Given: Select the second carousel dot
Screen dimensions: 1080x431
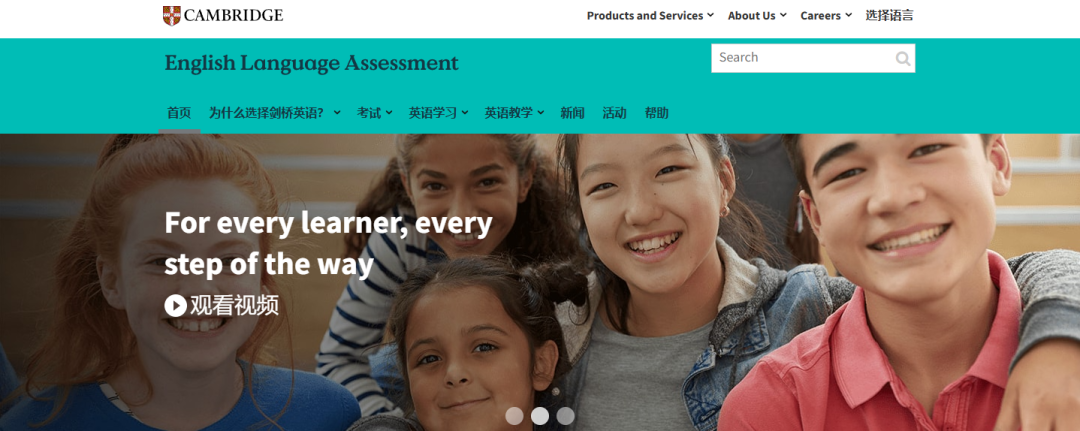Looking at the screenshot, I should (540, 416).
